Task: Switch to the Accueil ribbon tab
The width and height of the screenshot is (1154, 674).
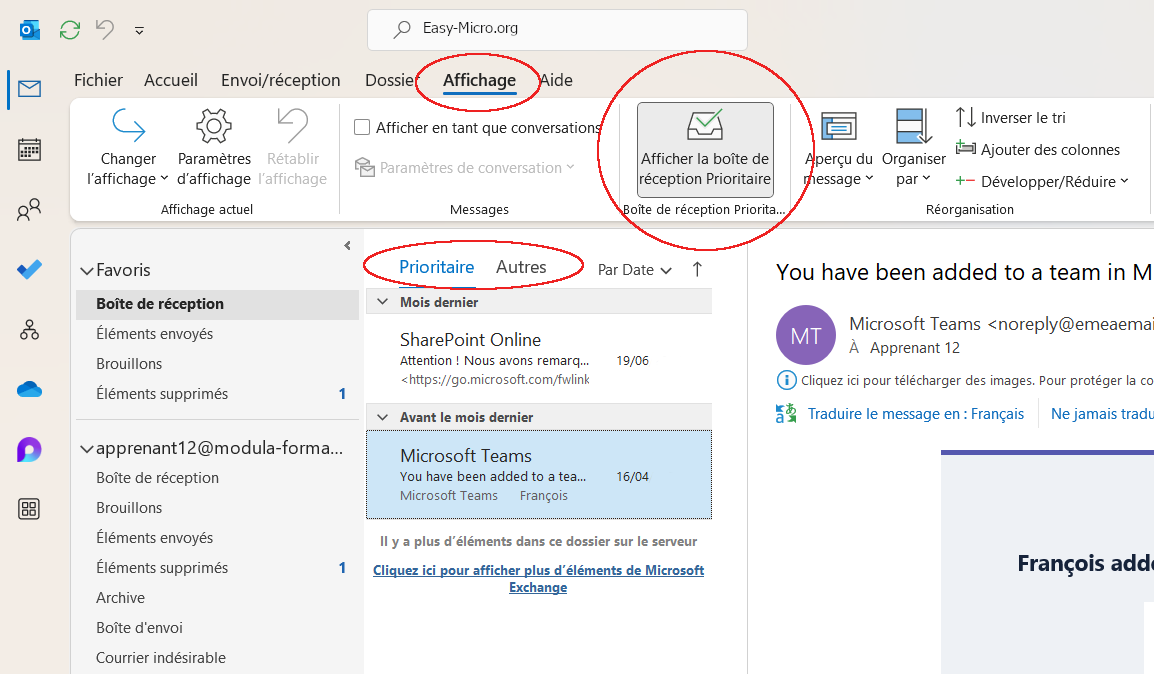Action: pos(171,80)
